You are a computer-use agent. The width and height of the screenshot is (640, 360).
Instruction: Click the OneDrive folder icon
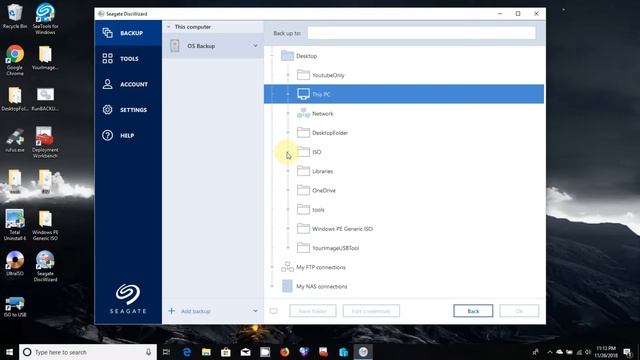303,190
